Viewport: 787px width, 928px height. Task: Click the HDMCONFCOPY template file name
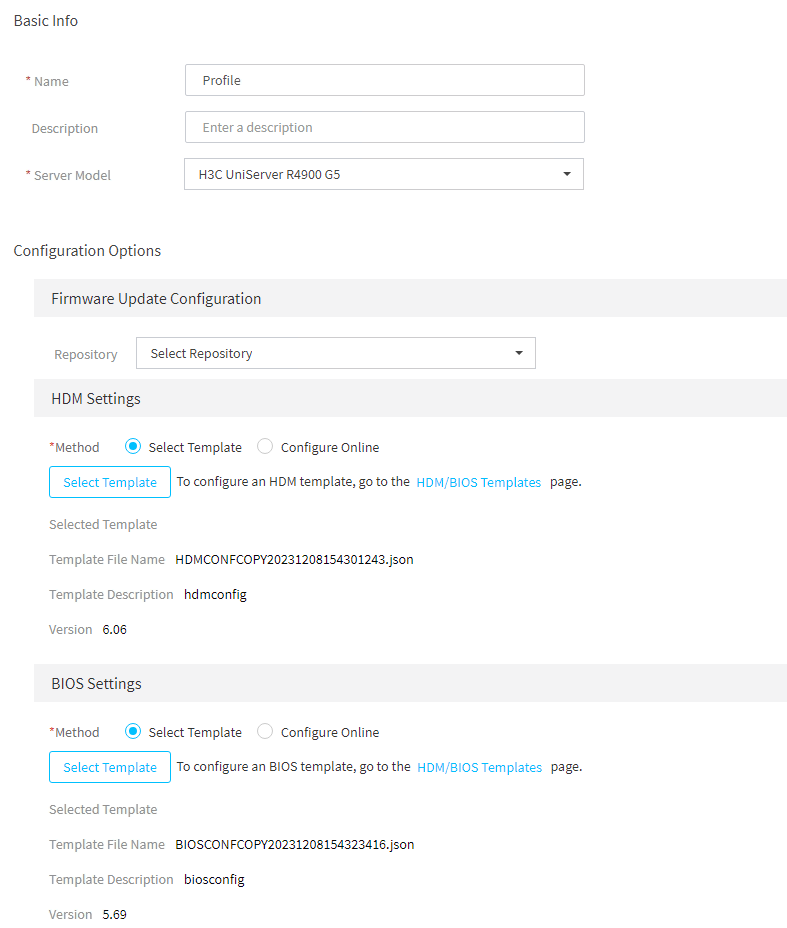294,559
